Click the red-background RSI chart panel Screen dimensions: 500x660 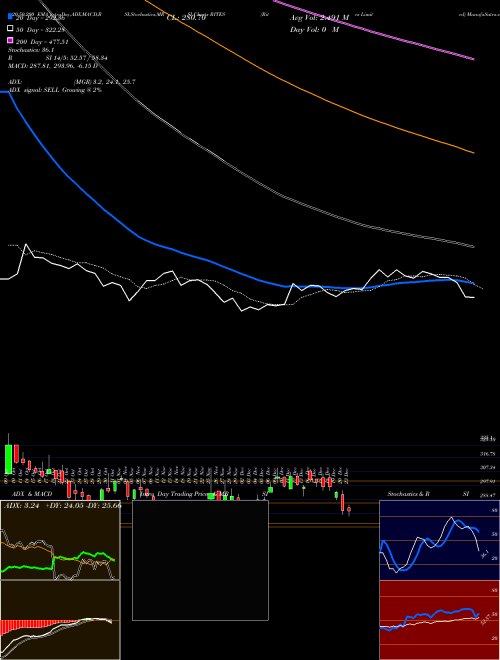coord(439,620)
